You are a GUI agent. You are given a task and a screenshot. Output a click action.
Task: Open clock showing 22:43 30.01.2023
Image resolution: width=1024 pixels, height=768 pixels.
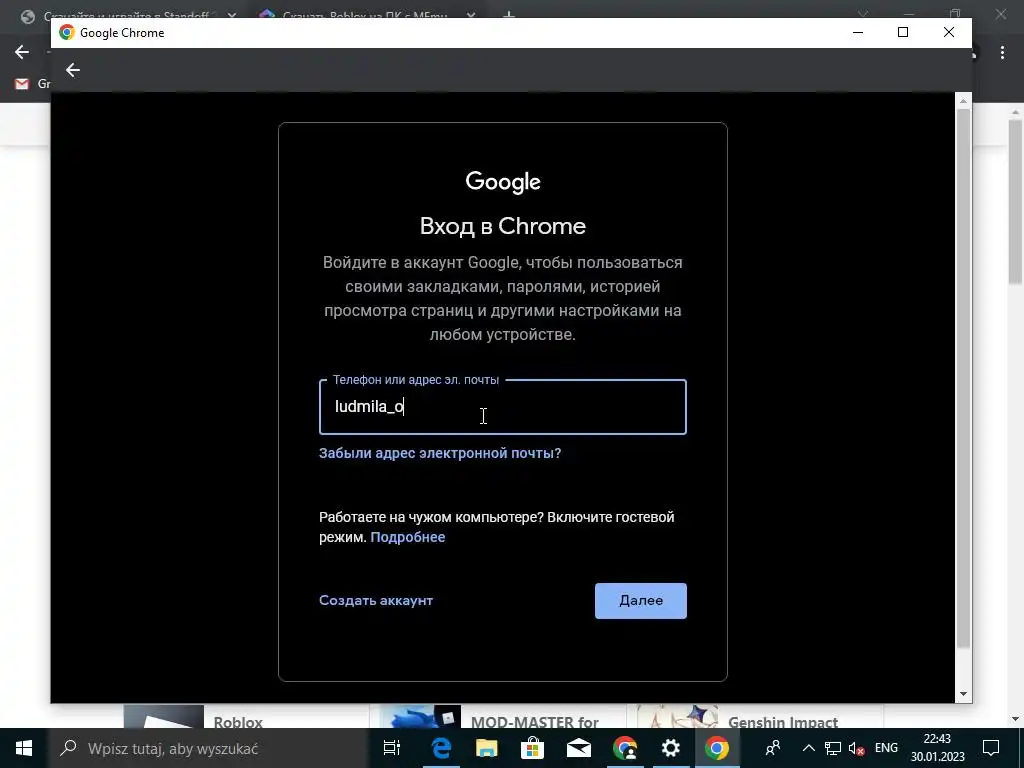point(937,748)
